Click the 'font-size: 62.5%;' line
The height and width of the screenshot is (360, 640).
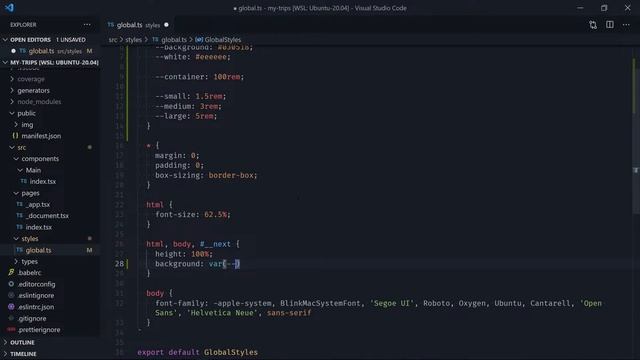[193, 214]
